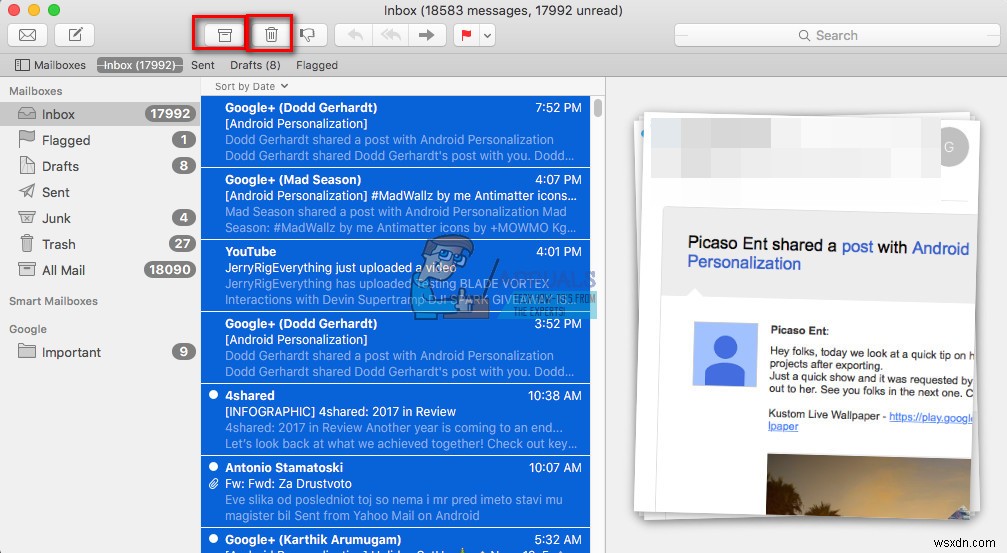1007x553 pixels.
Task: Open 4shared 2017 in Review message
Action: [x=395, y=419]
